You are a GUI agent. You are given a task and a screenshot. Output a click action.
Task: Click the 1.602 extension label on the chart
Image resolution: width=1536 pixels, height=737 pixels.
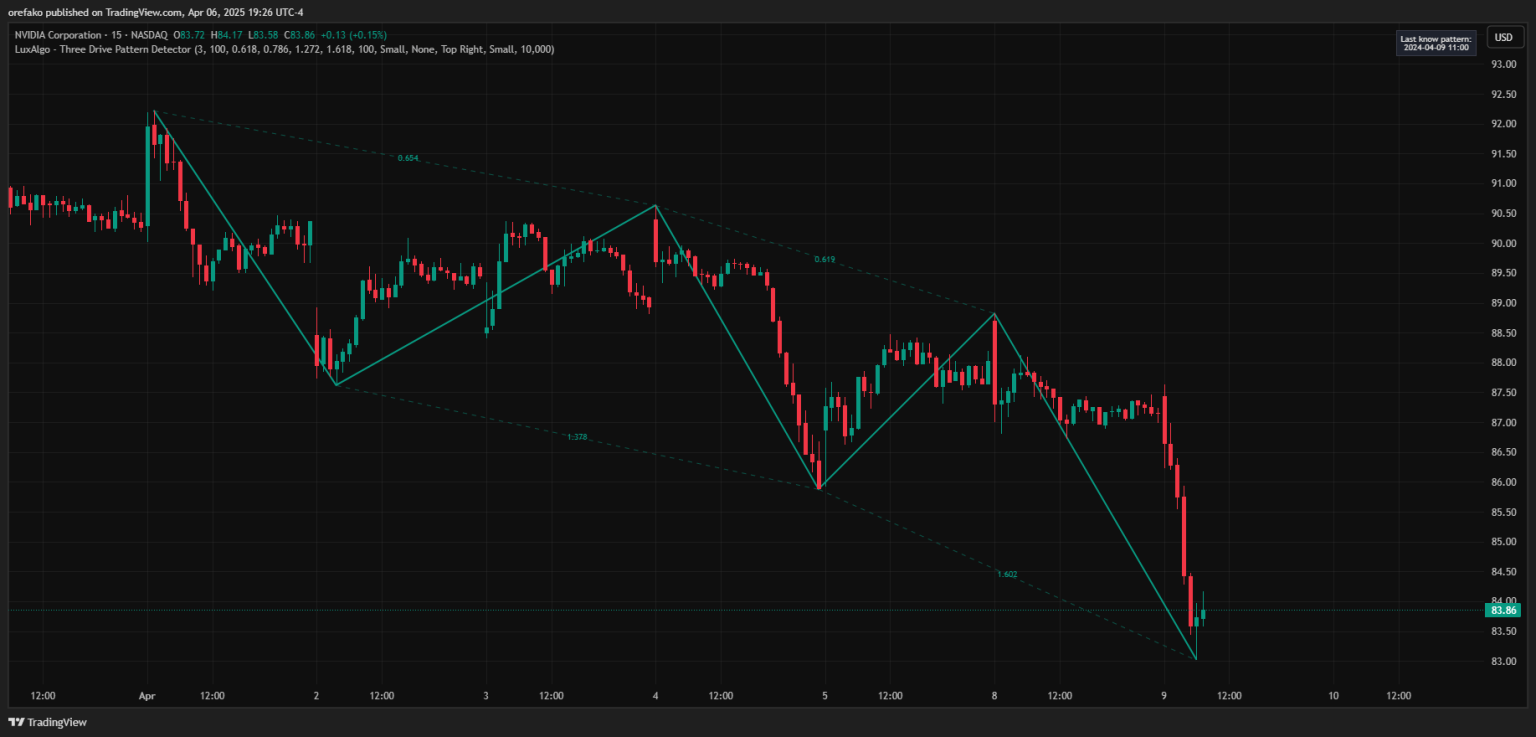click(1006, 574)
